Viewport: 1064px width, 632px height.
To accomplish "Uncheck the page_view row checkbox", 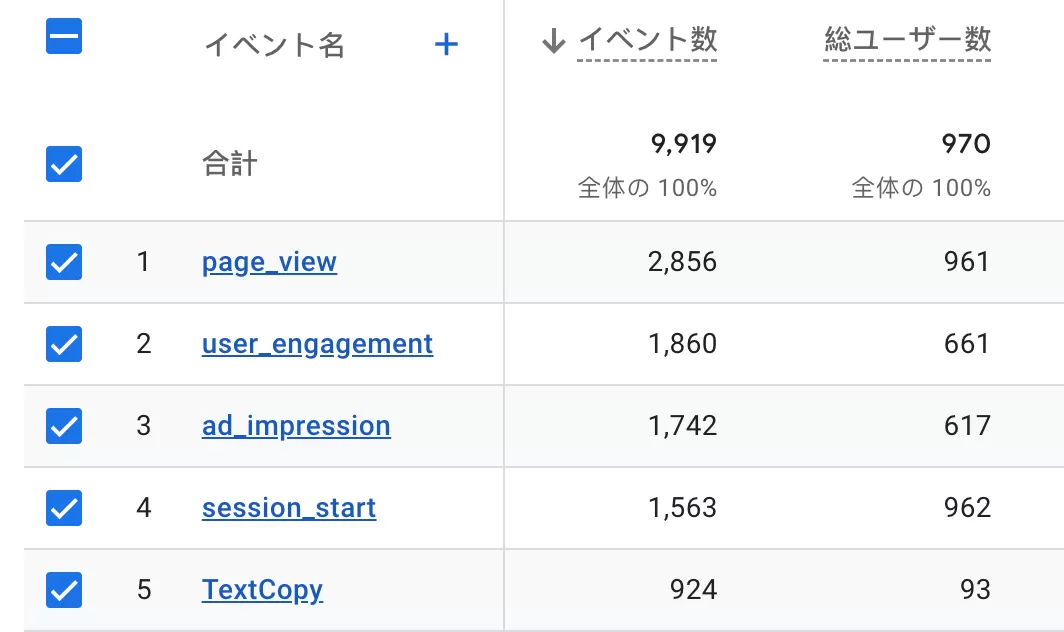I will 64,262.
